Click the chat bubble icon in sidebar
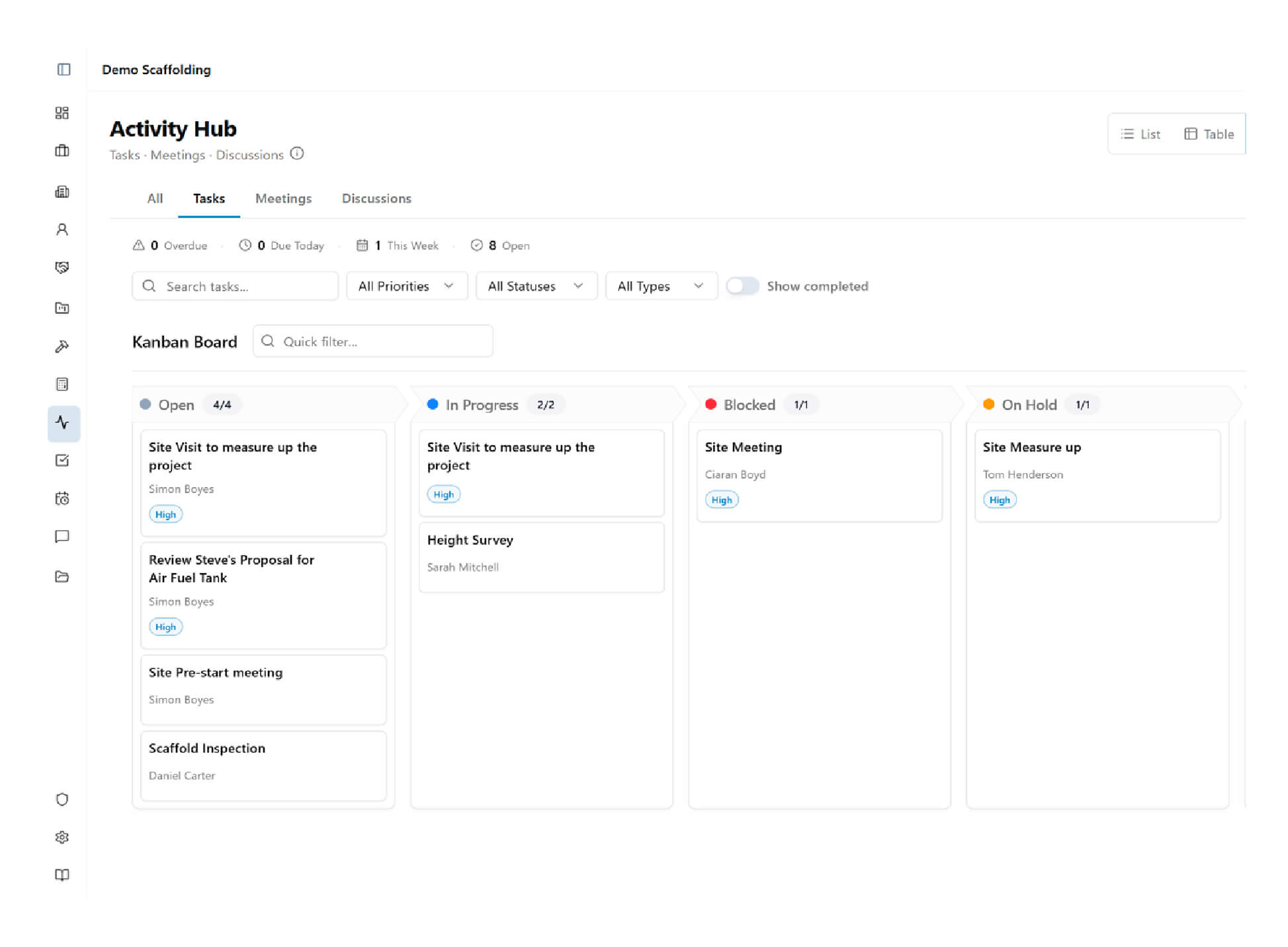 [62, 537]
